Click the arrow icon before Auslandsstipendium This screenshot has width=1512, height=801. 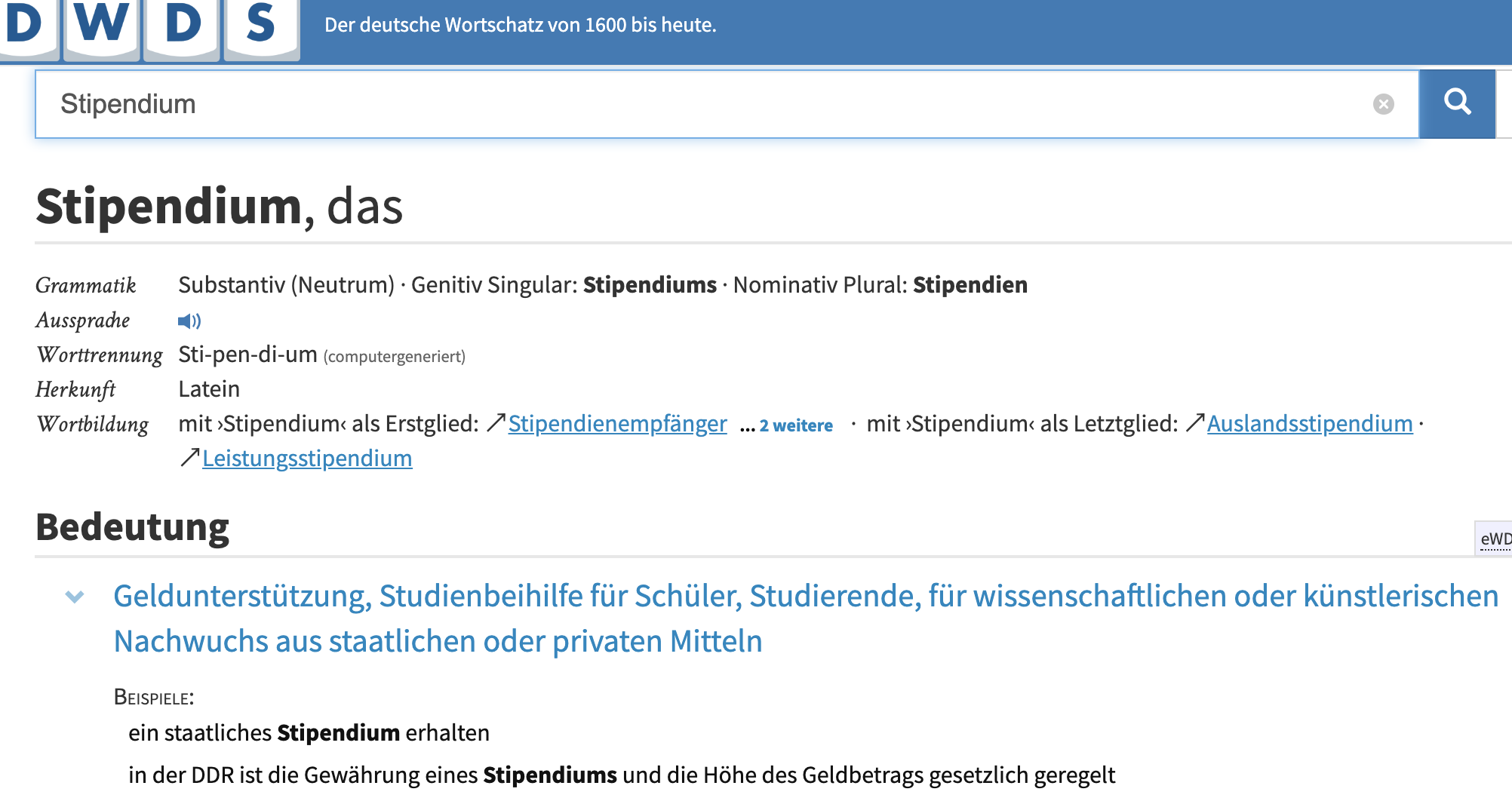click(1194, 423)
